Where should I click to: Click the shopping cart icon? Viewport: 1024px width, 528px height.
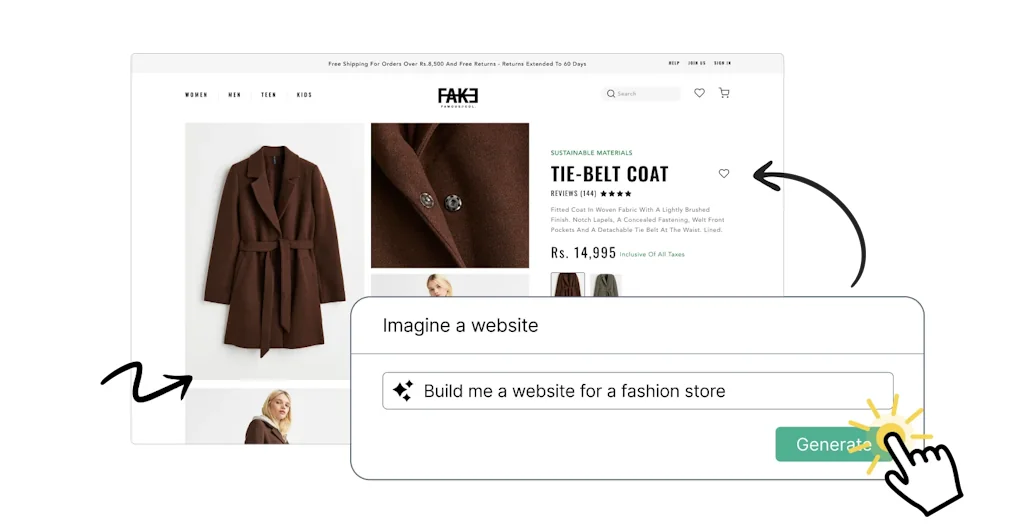[x=724, y=93]
